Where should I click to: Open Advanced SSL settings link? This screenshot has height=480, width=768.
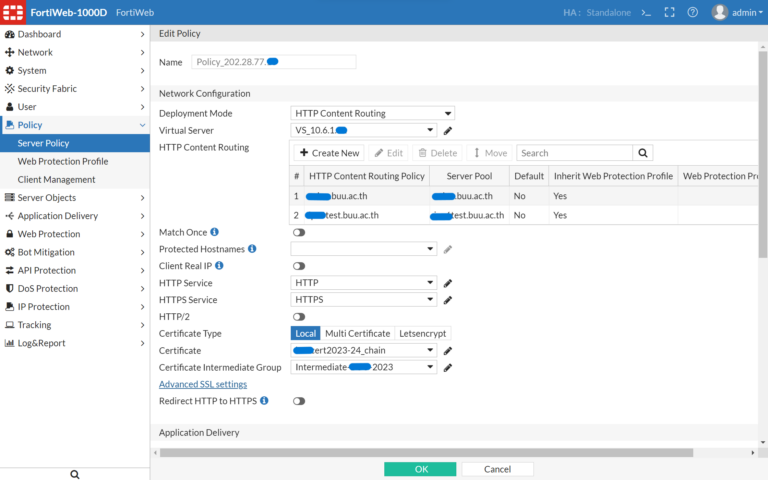tap(203, 384)
